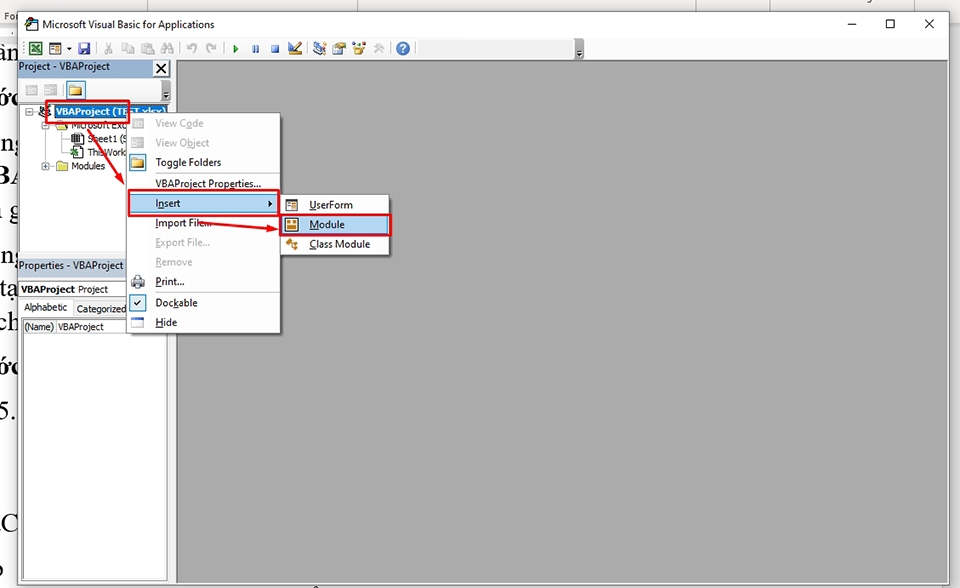The width and height of the screenshot is (960, 588).
Task: Click the Redo arrow icon
Action: 211,48
